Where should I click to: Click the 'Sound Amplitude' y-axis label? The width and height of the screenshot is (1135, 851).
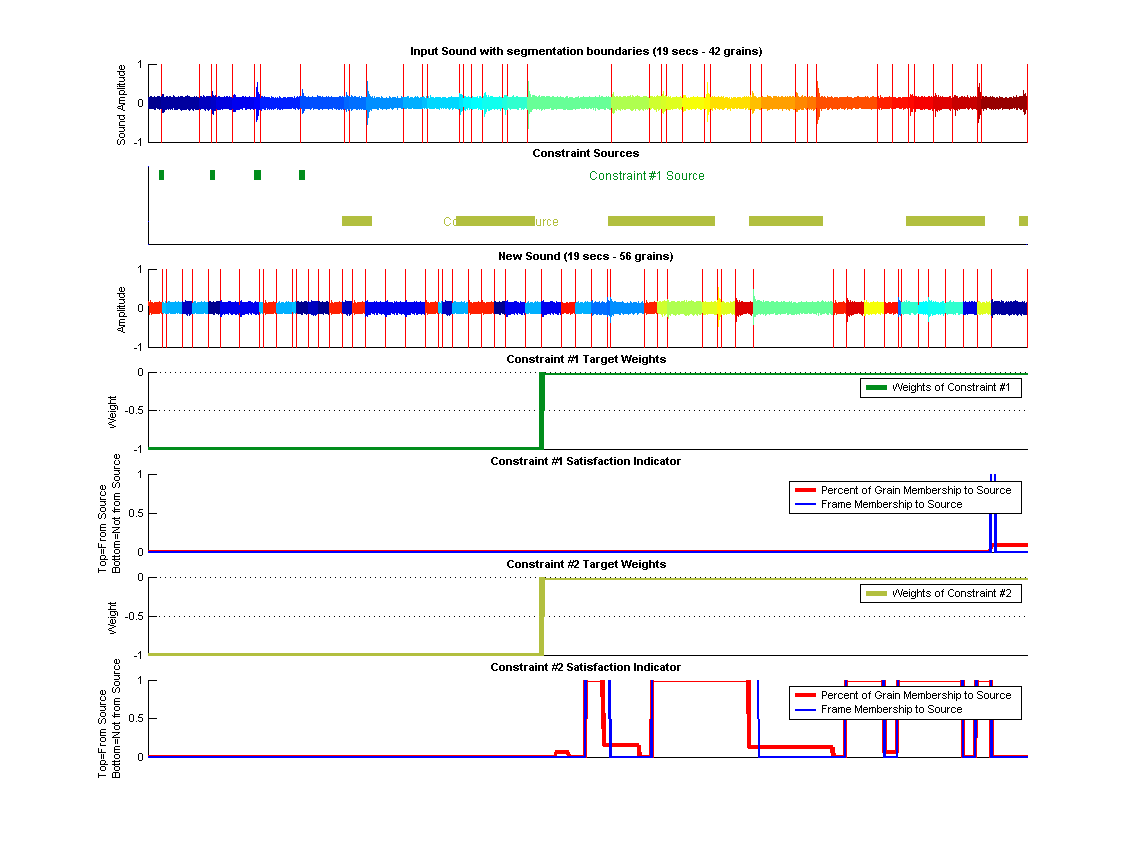(122, 104)
